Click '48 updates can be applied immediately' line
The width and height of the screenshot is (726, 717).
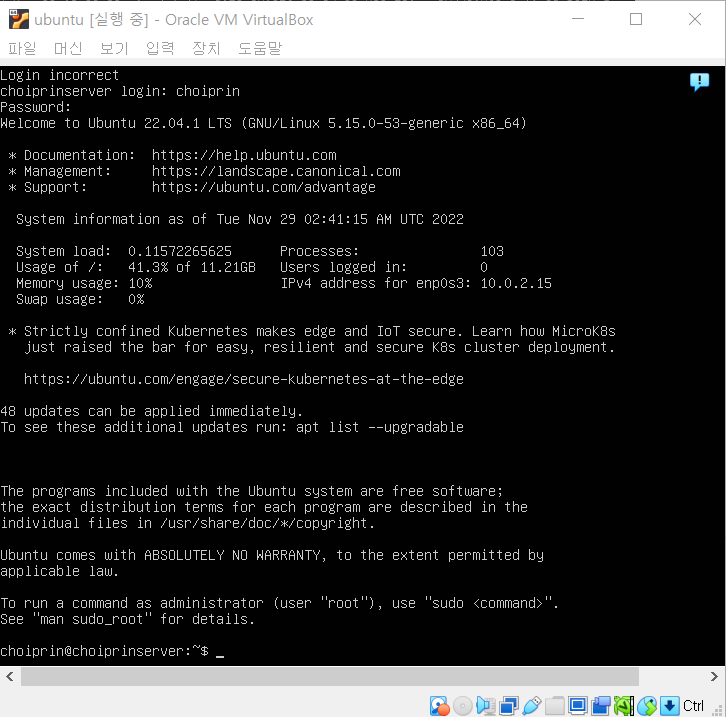point(151,411)
